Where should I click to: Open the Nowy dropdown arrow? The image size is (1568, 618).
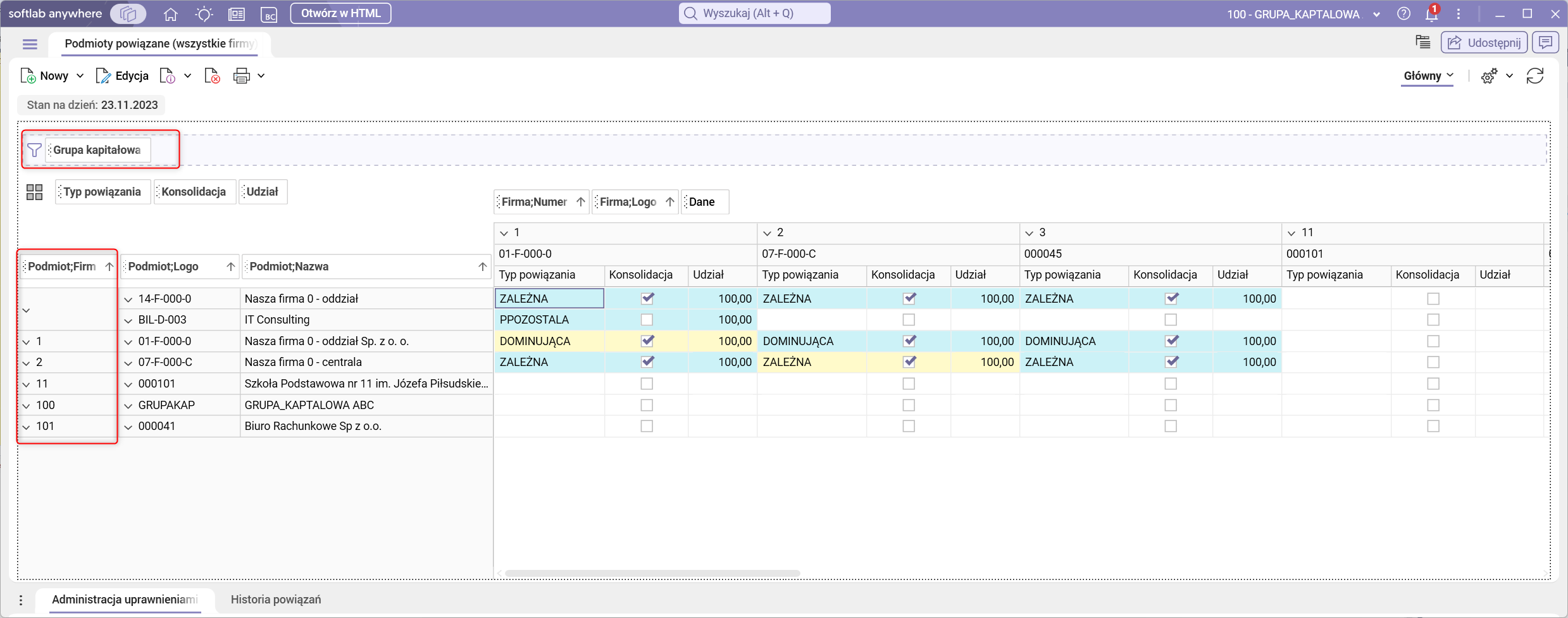pos(80,76)
